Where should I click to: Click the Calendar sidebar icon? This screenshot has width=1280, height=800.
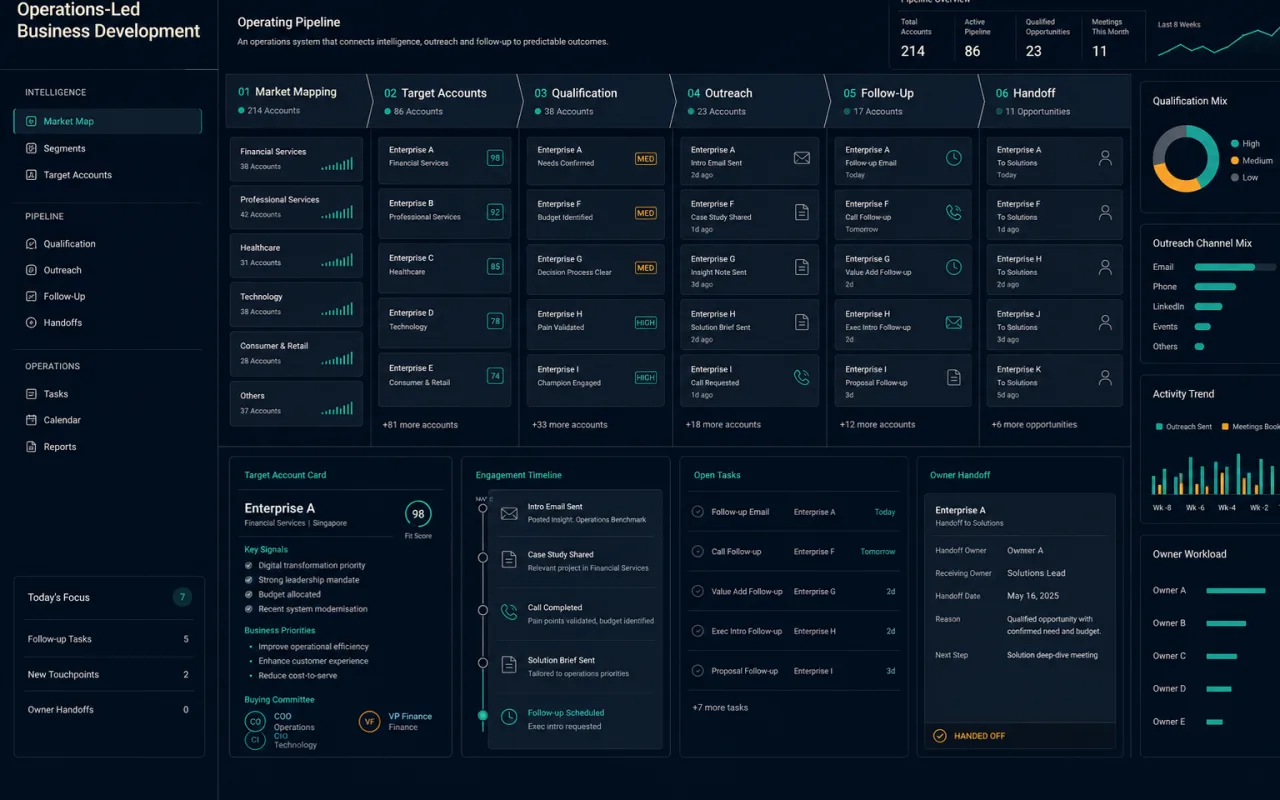click(x=32, y=420)
